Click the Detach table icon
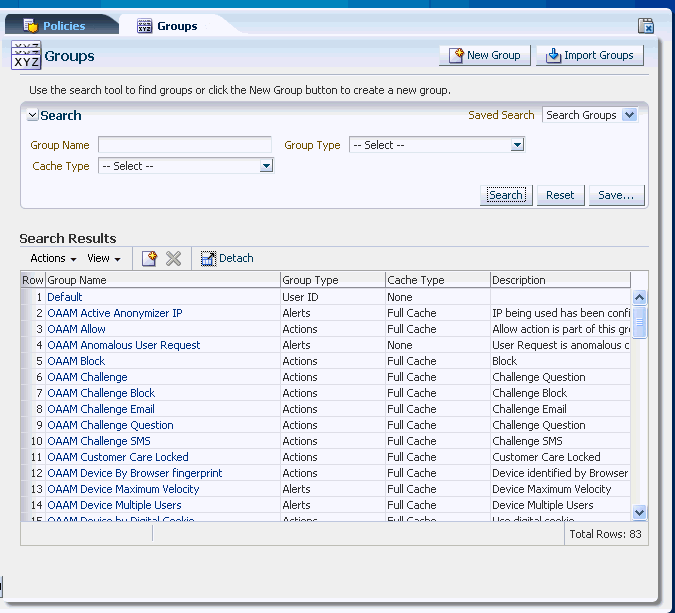This screenshot has height=613, width=675. (x=208, y=258)
